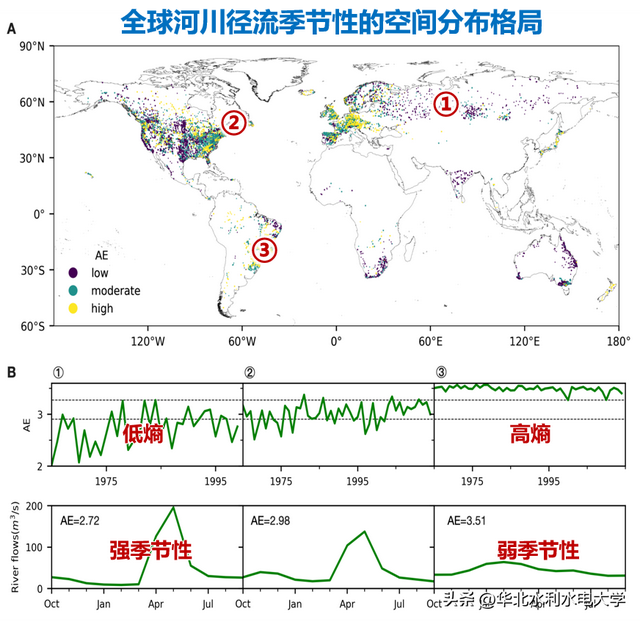Click the yellow 'high' legend dot
The image size is (640, 622).
click(x=73, y=308)
